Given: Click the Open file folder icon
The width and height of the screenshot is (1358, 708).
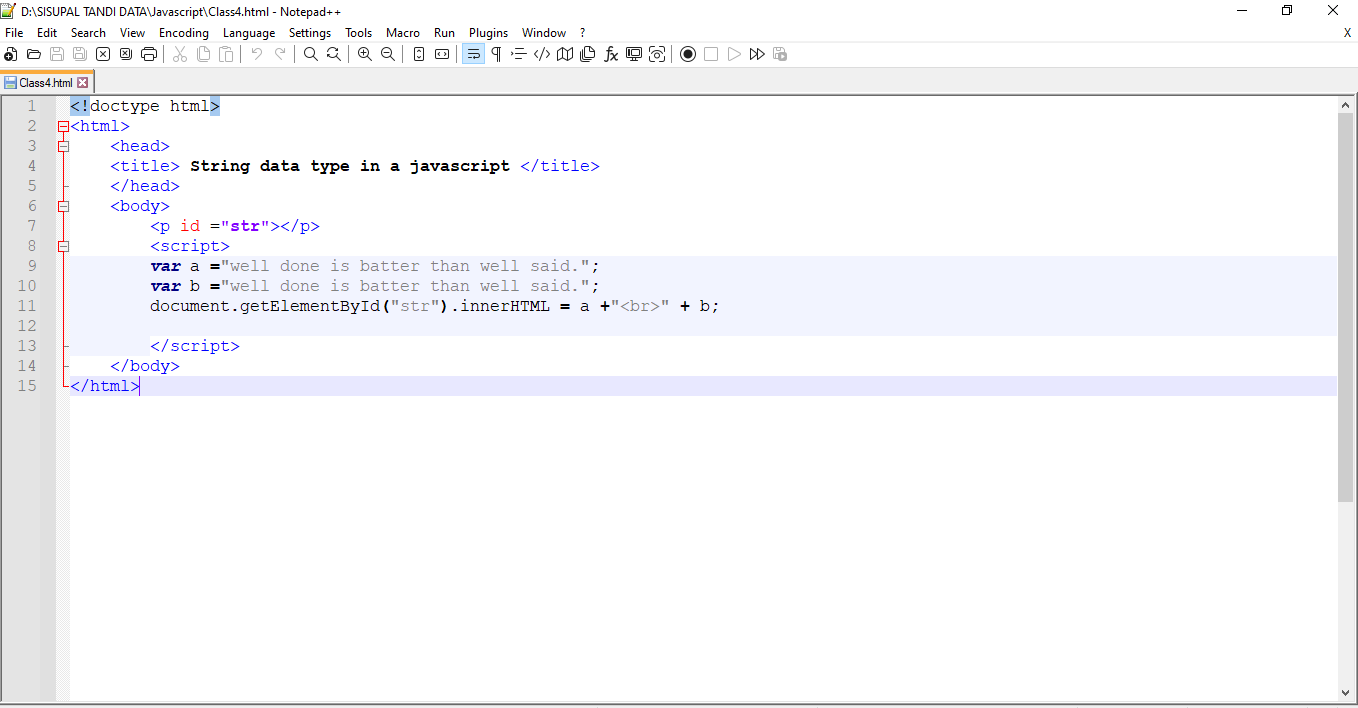Looking at the screenshot, I should [x=34, y=54].
